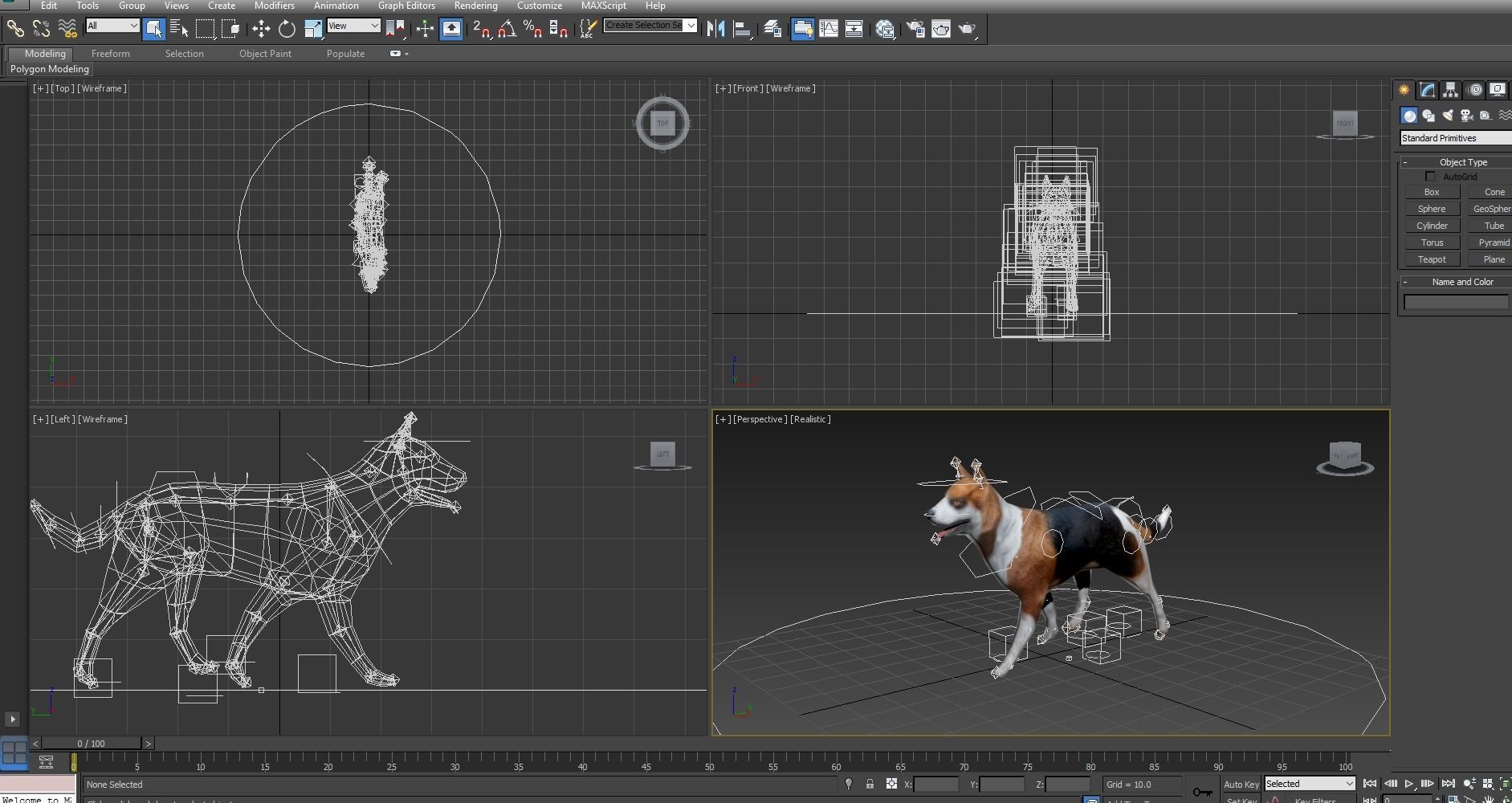The height and width of the screenshot is (803, 1512).
Task: Click the Box button
Action: [1432, 192]
